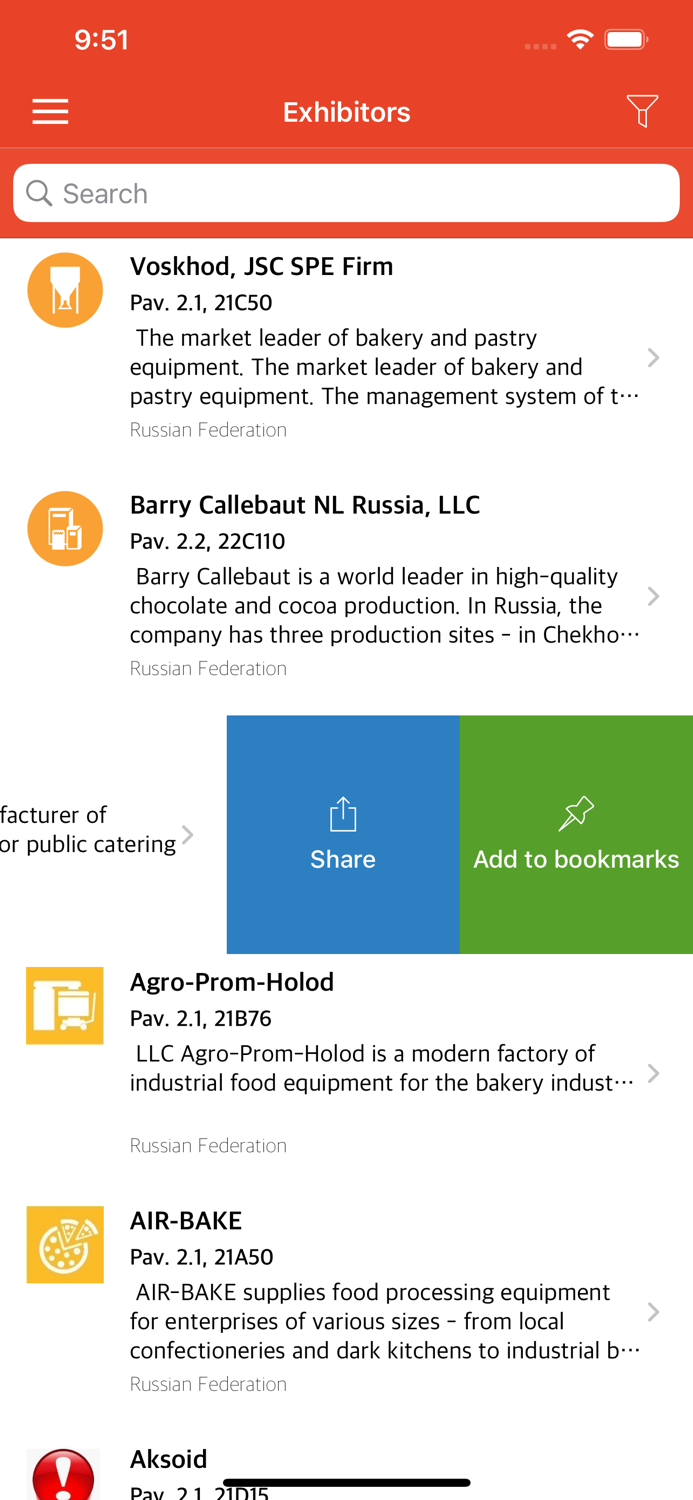Open Voskhod, JSC SPE Firm title
Screen dimensions: 693x1500
pos(261,266)
